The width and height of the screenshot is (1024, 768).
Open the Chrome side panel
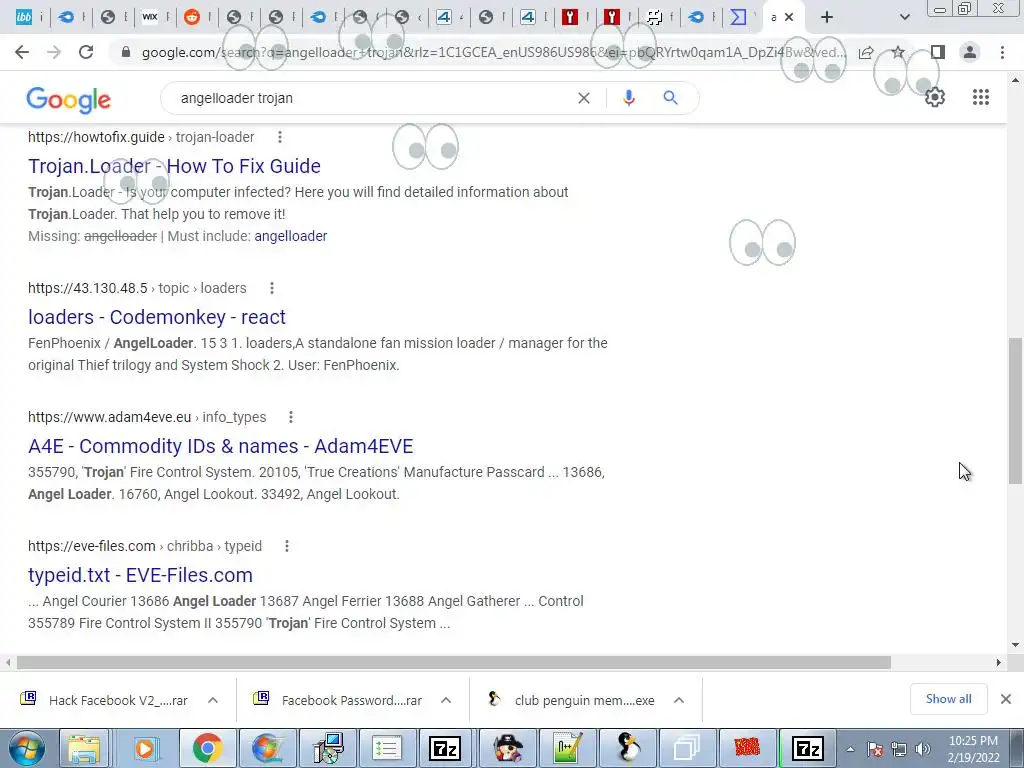[938, 52]
